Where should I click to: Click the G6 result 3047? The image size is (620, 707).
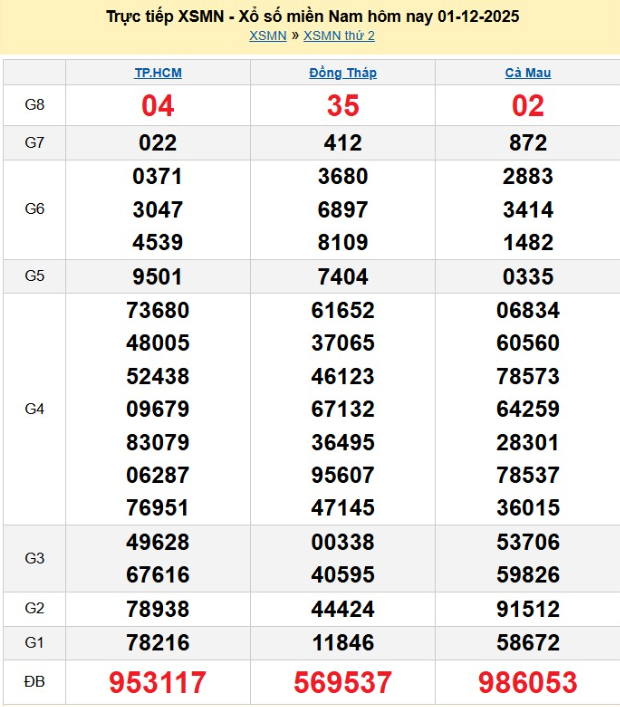[158, 210]
